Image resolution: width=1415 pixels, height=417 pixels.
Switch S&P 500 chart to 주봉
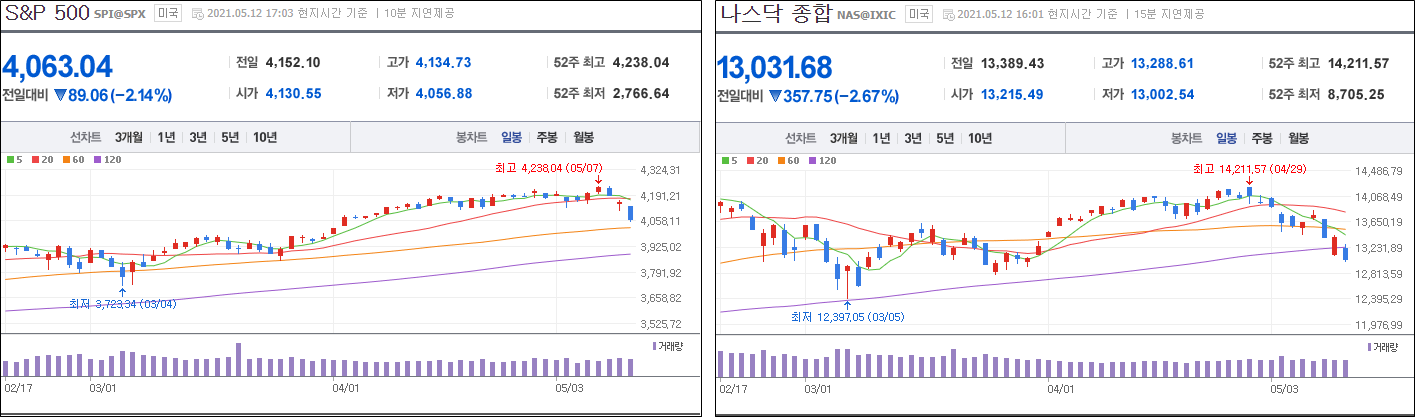(547, 138)
